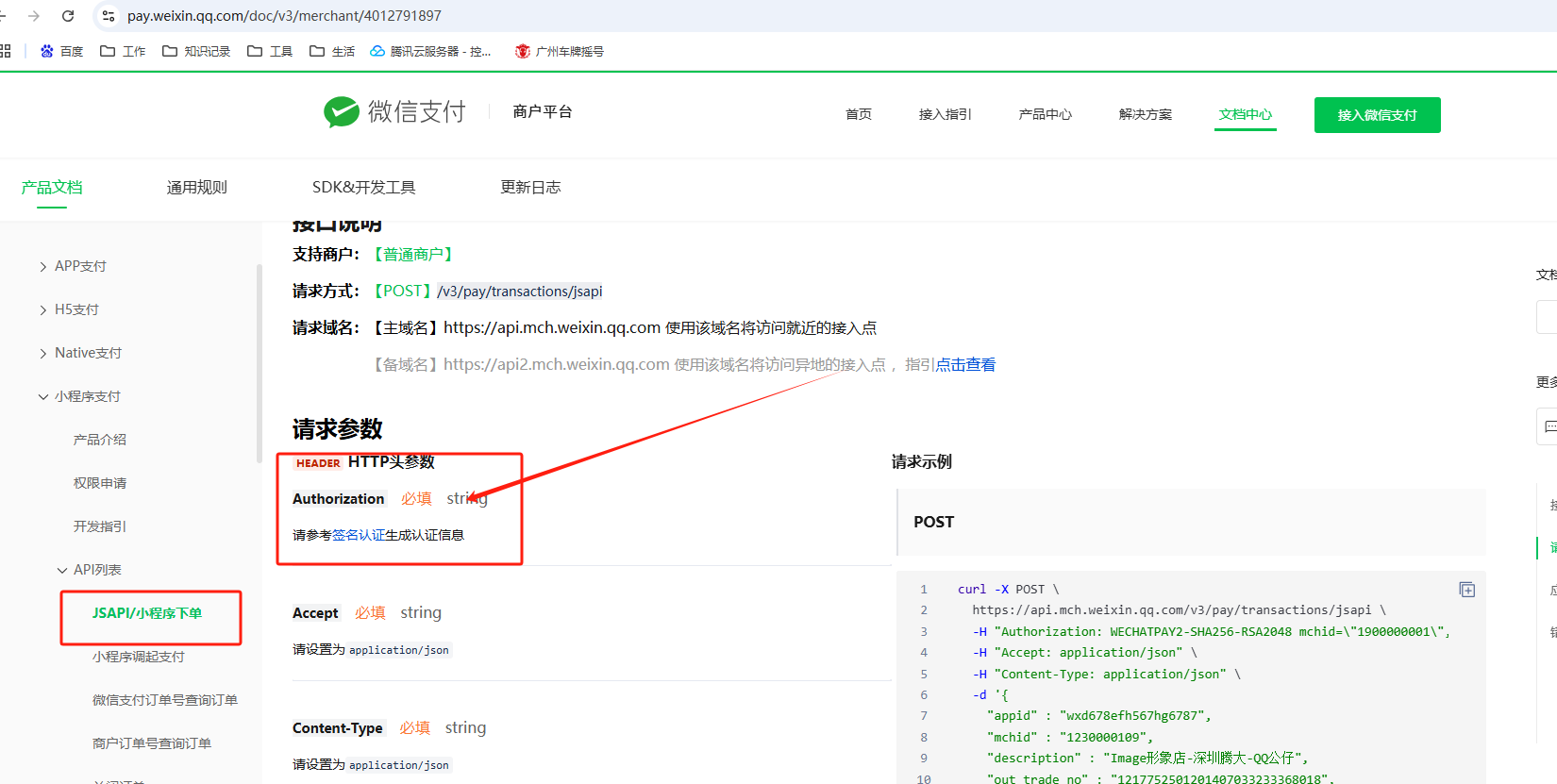
Task: Click the curl -X POST code line
Action: 1009,590
